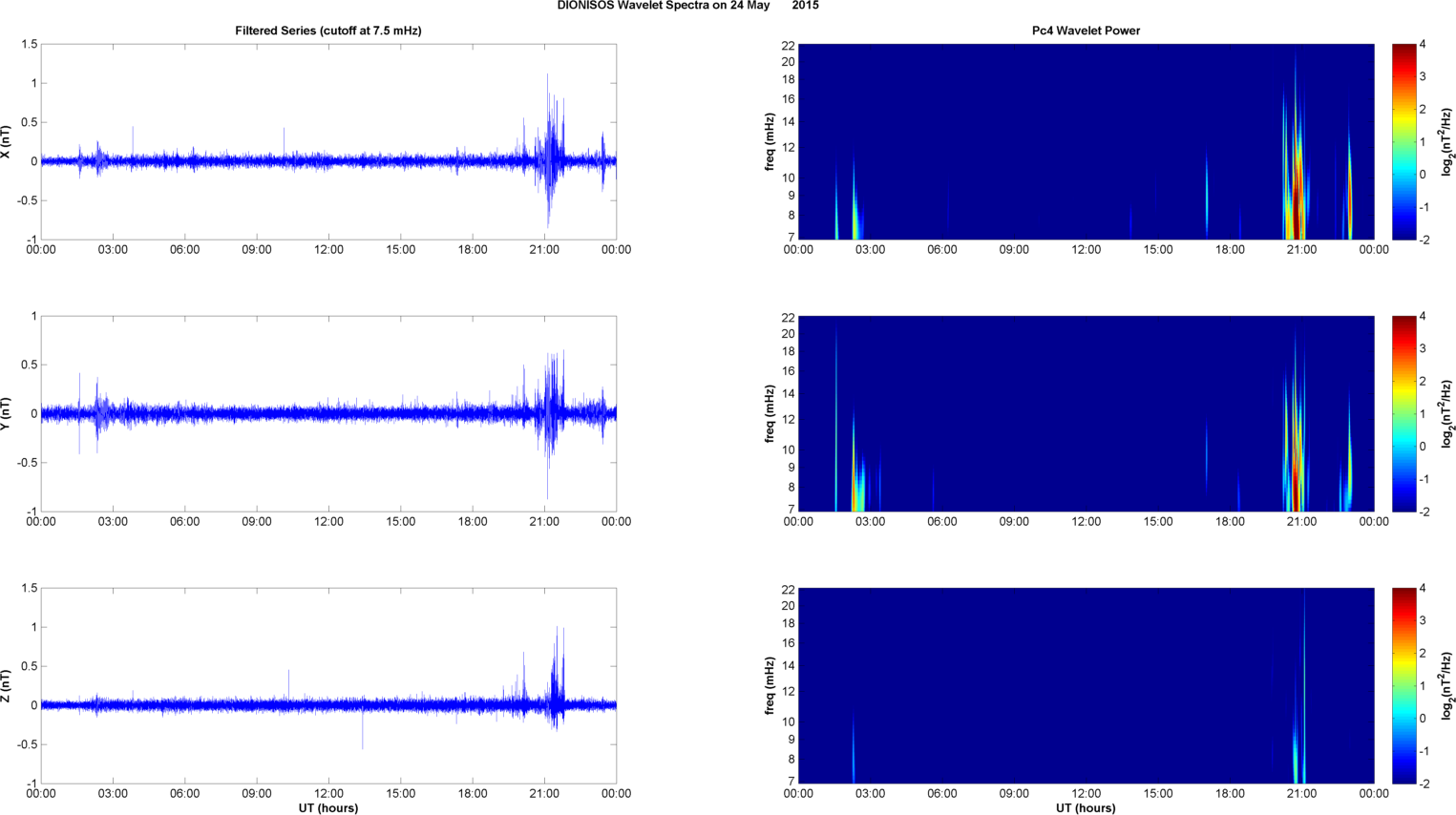Click 'UT (hours)' label under Z time series
Viewport: 1456px width, 815px height.
click(328, 807)
